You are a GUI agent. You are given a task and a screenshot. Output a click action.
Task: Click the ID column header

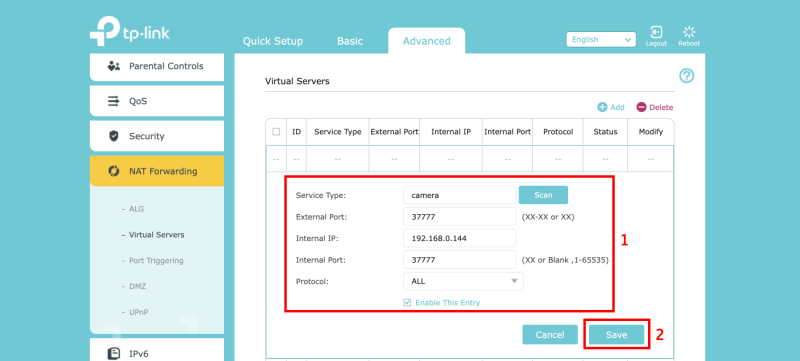pyautogui.click(x=296, y=132)
